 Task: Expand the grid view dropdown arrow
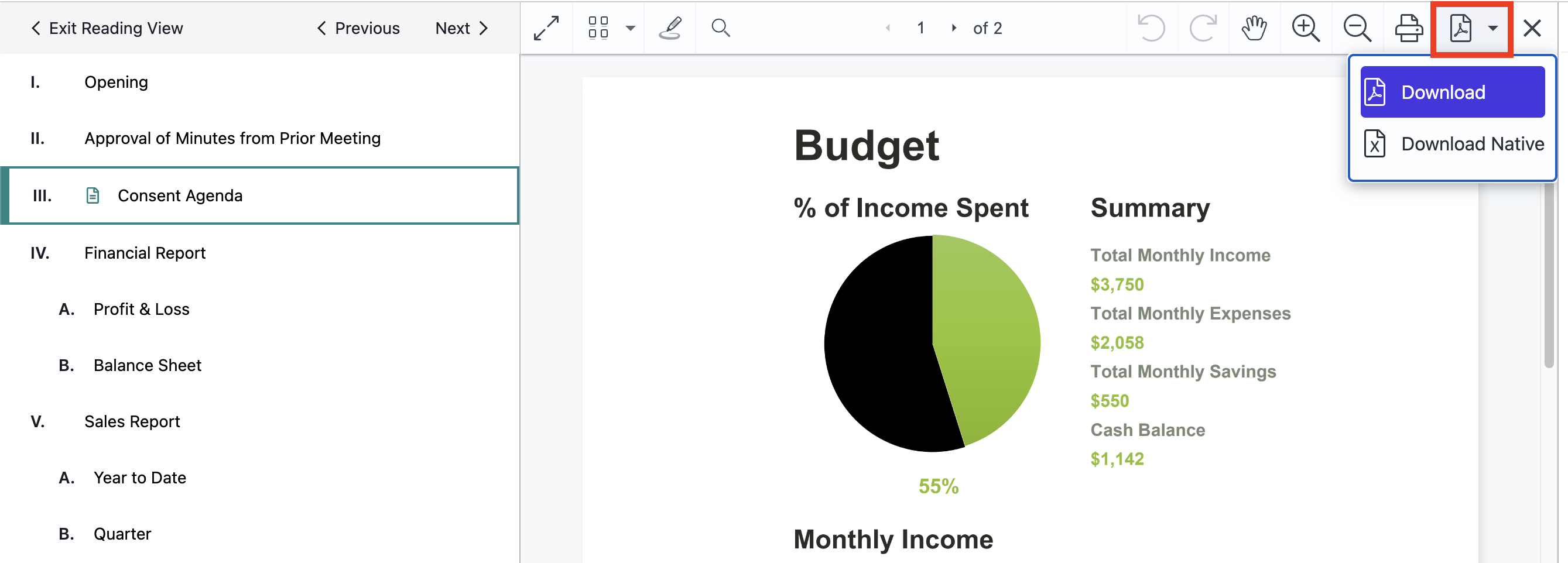pos(631,28)
